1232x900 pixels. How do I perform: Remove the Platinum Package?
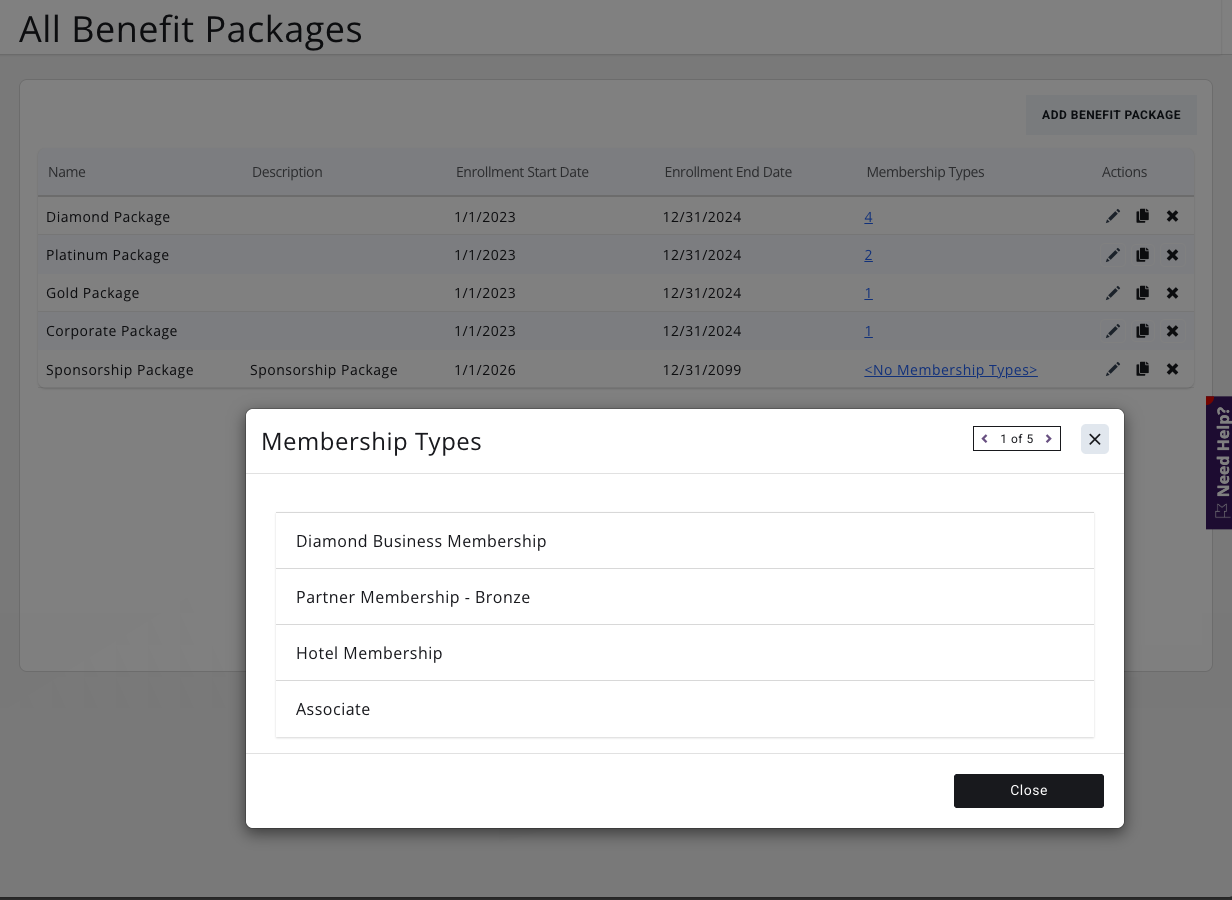coord(1172,255)
